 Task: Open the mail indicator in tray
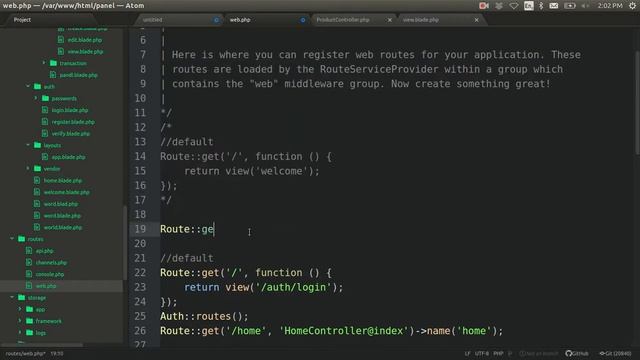tap(553, 6)
